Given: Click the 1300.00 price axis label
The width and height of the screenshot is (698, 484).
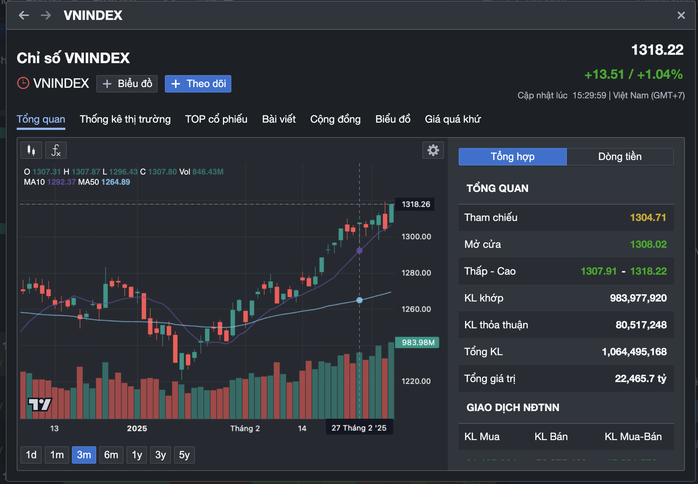Looking at the screenshot, I should click(x=416, y=236).
